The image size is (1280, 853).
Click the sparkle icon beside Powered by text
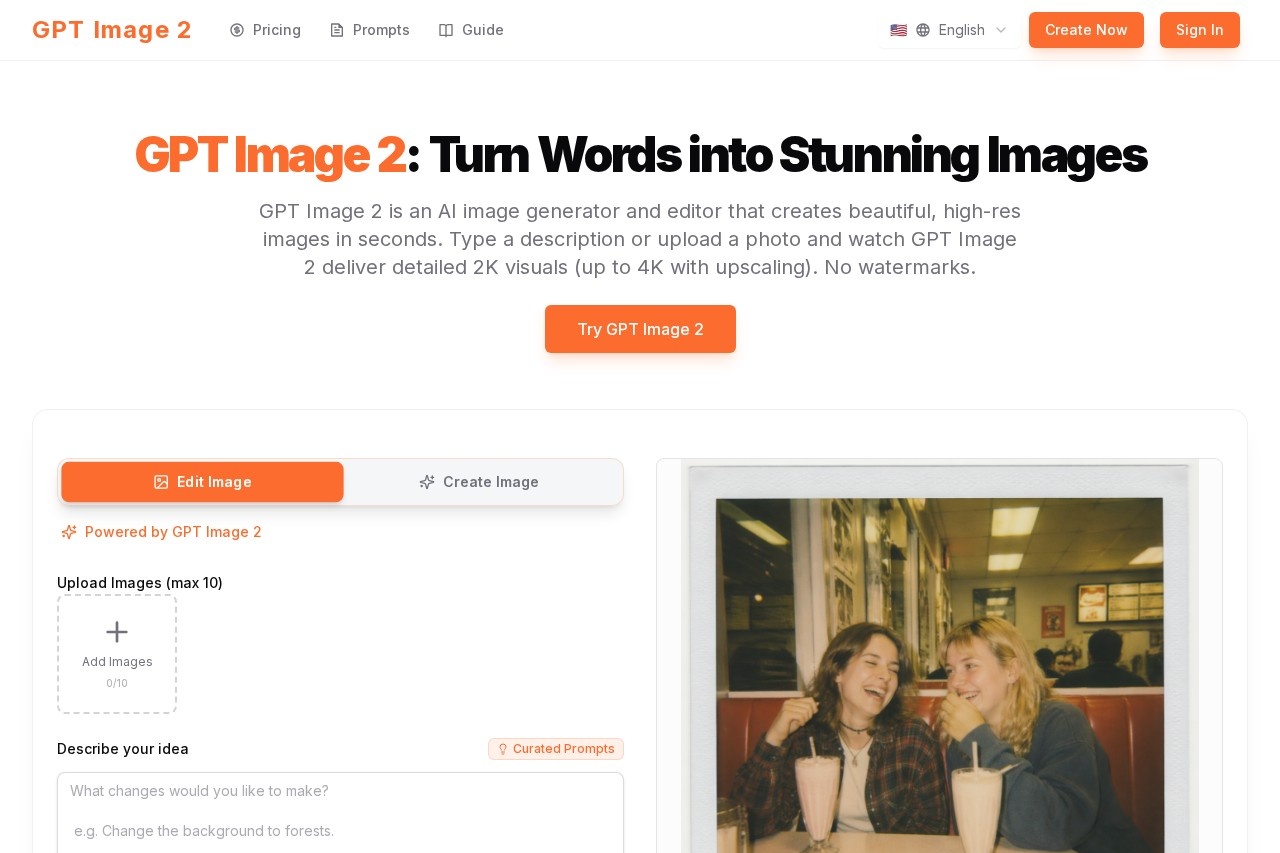69,532
